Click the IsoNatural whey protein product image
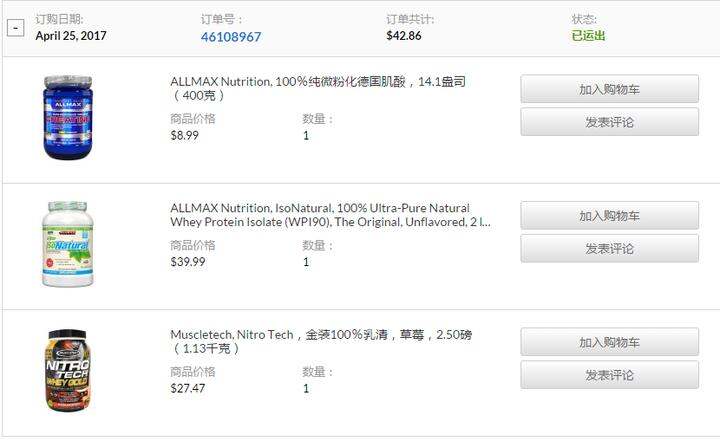 pyautogui.click(x=68, y=244)
